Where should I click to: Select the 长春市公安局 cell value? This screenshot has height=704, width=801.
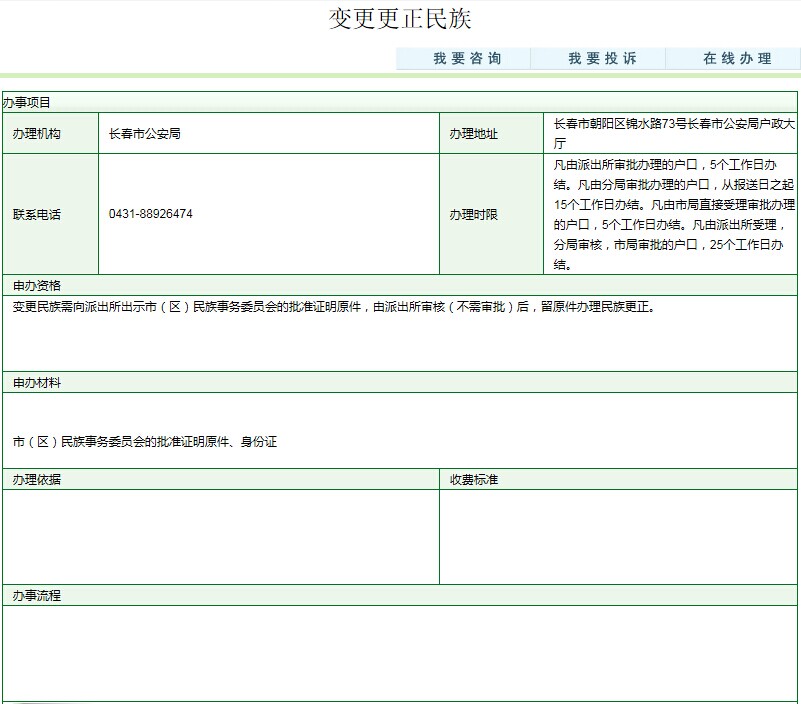[145, 134]
